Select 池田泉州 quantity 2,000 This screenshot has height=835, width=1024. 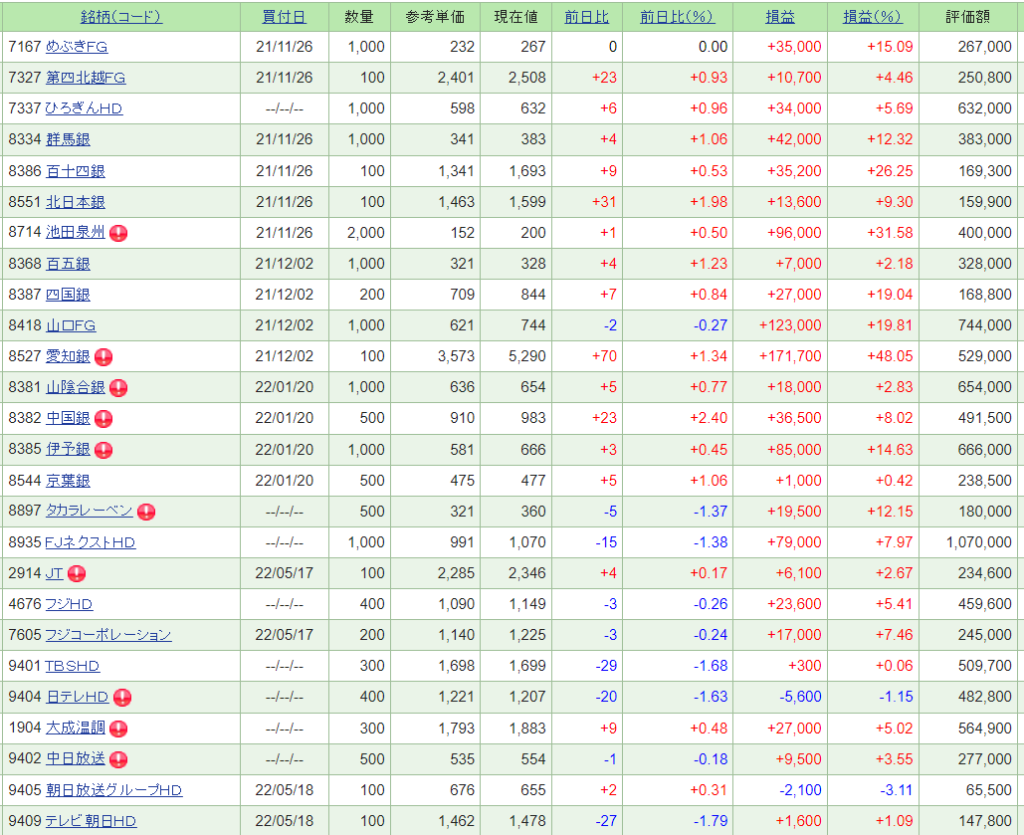366,232
